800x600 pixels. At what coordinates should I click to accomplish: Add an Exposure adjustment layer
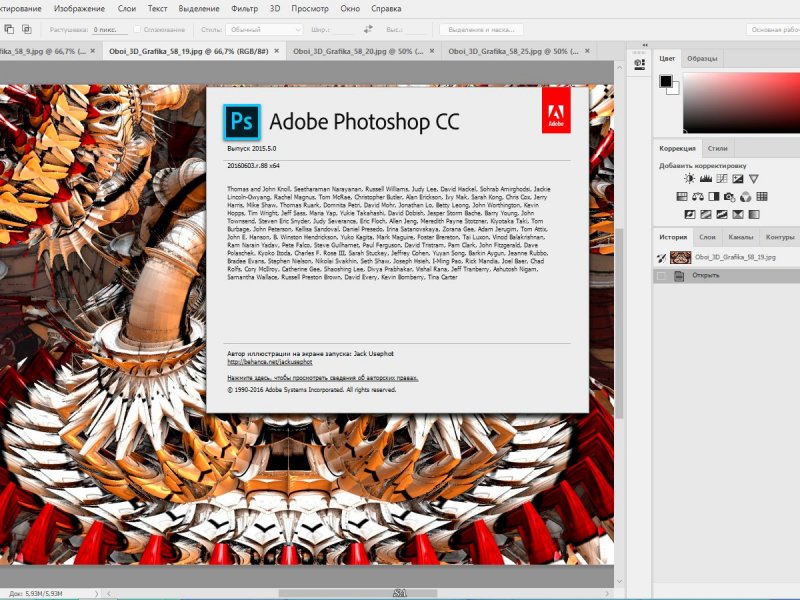tap(738, 179)
